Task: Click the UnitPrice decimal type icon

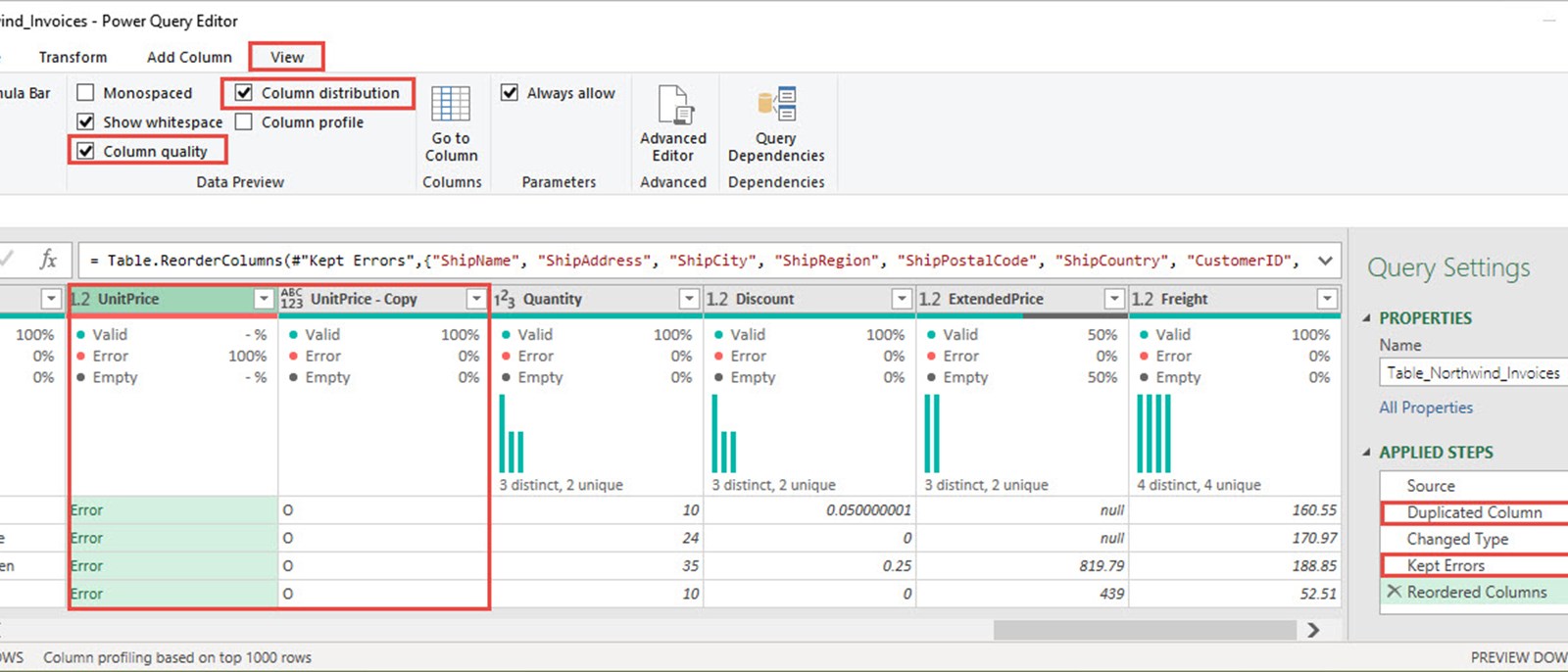Action: (x=81, y=299)
